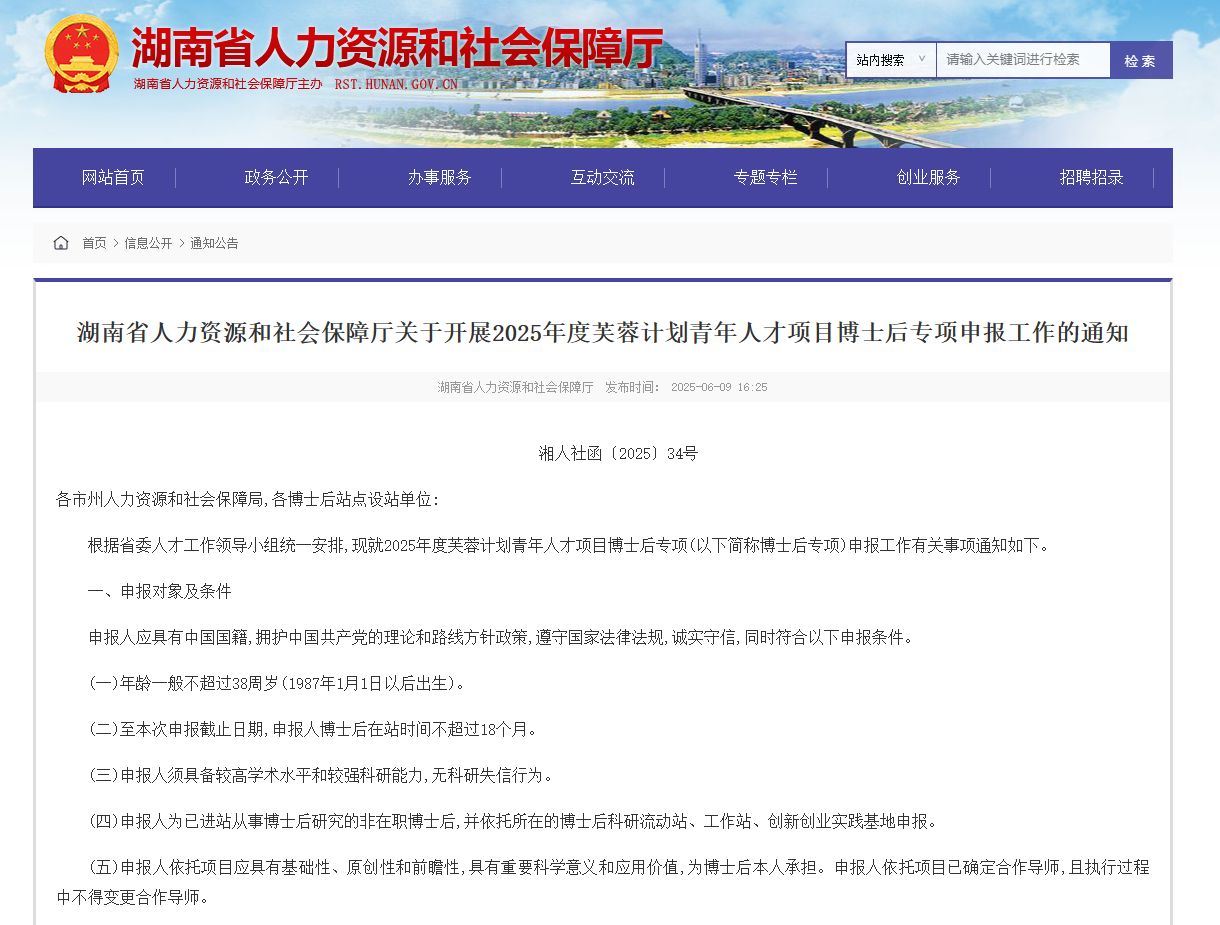This screenshot has width=1220, height=925.
Task: Open the 专题专栏 nav item
Action: pos(765,178)
